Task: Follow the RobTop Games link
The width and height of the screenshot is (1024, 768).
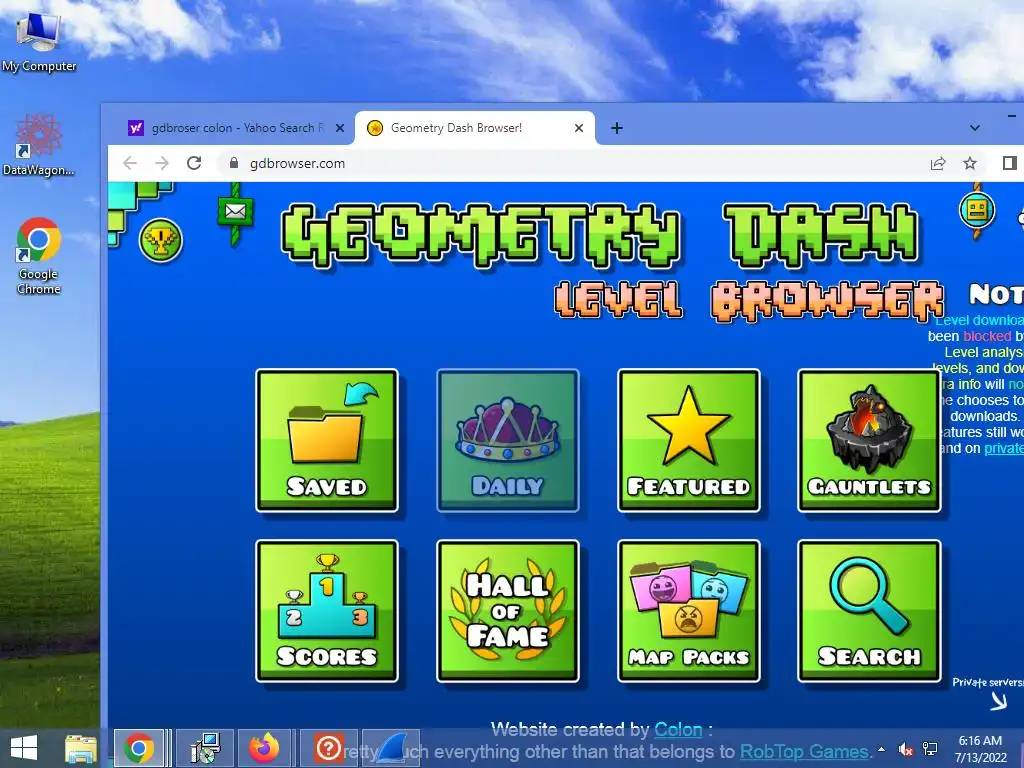Action: tap(805, 752)
